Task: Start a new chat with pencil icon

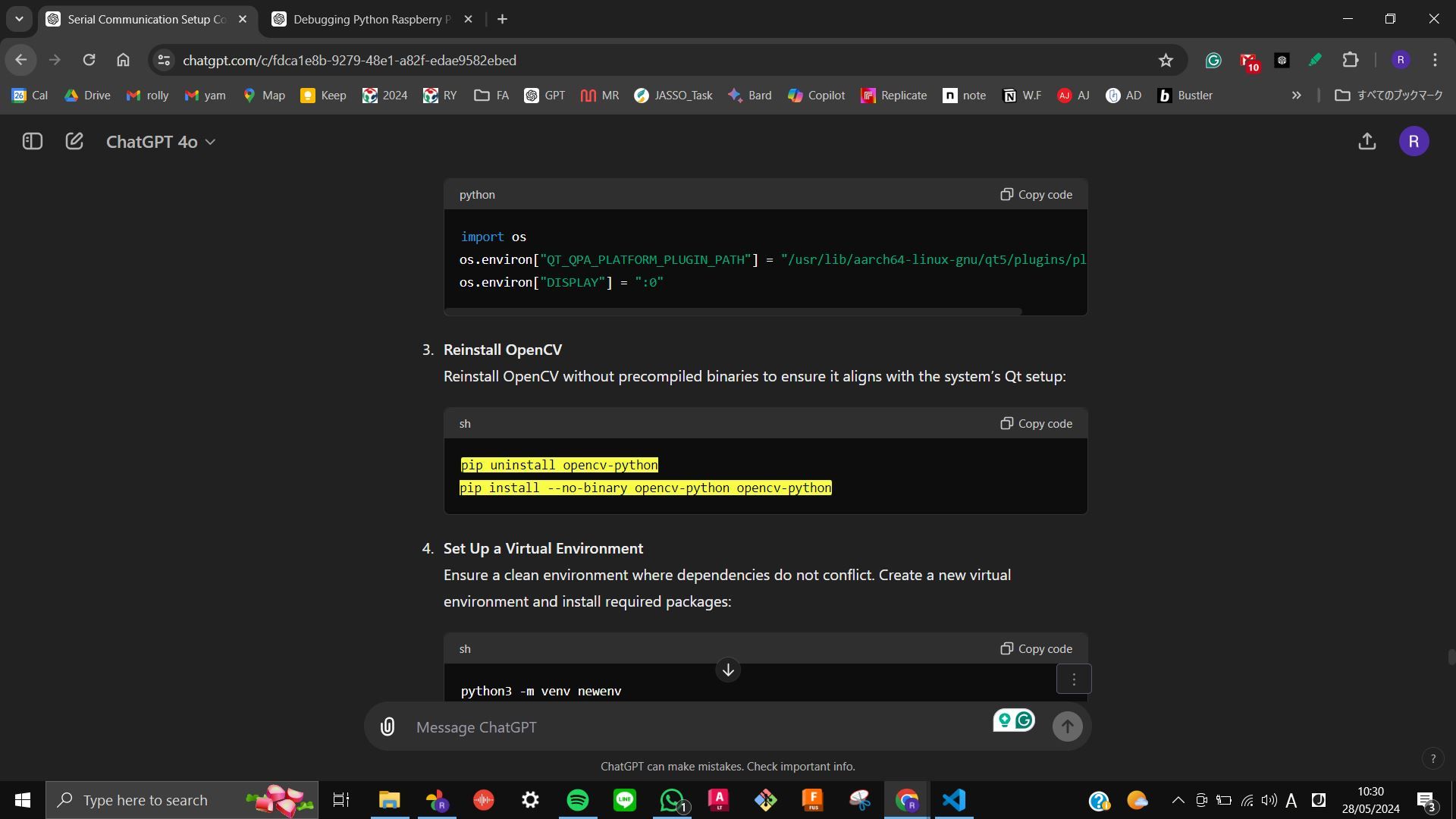Action: 74,142
